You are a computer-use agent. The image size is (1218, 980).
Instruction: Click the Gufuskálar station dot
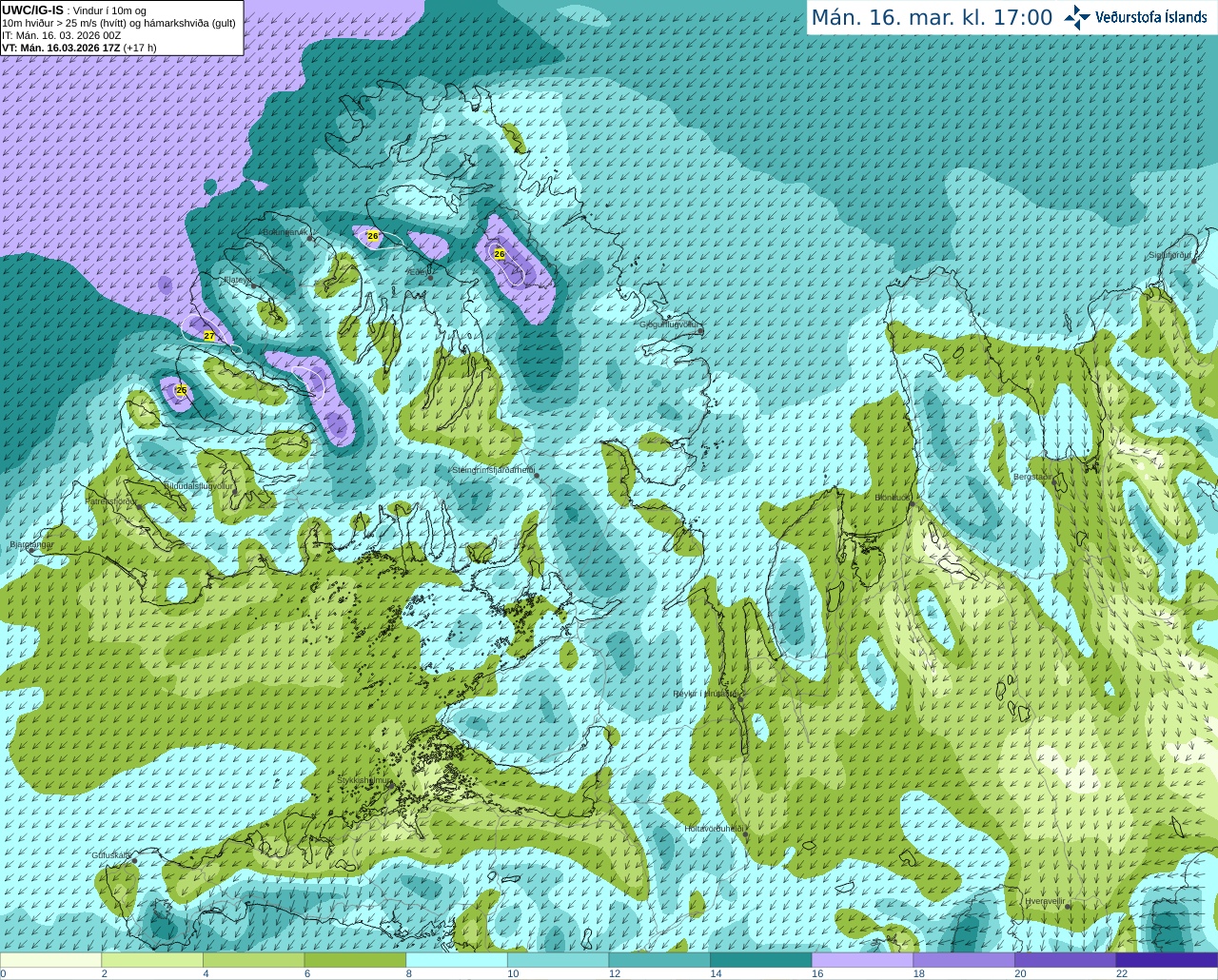coord(134,861)
